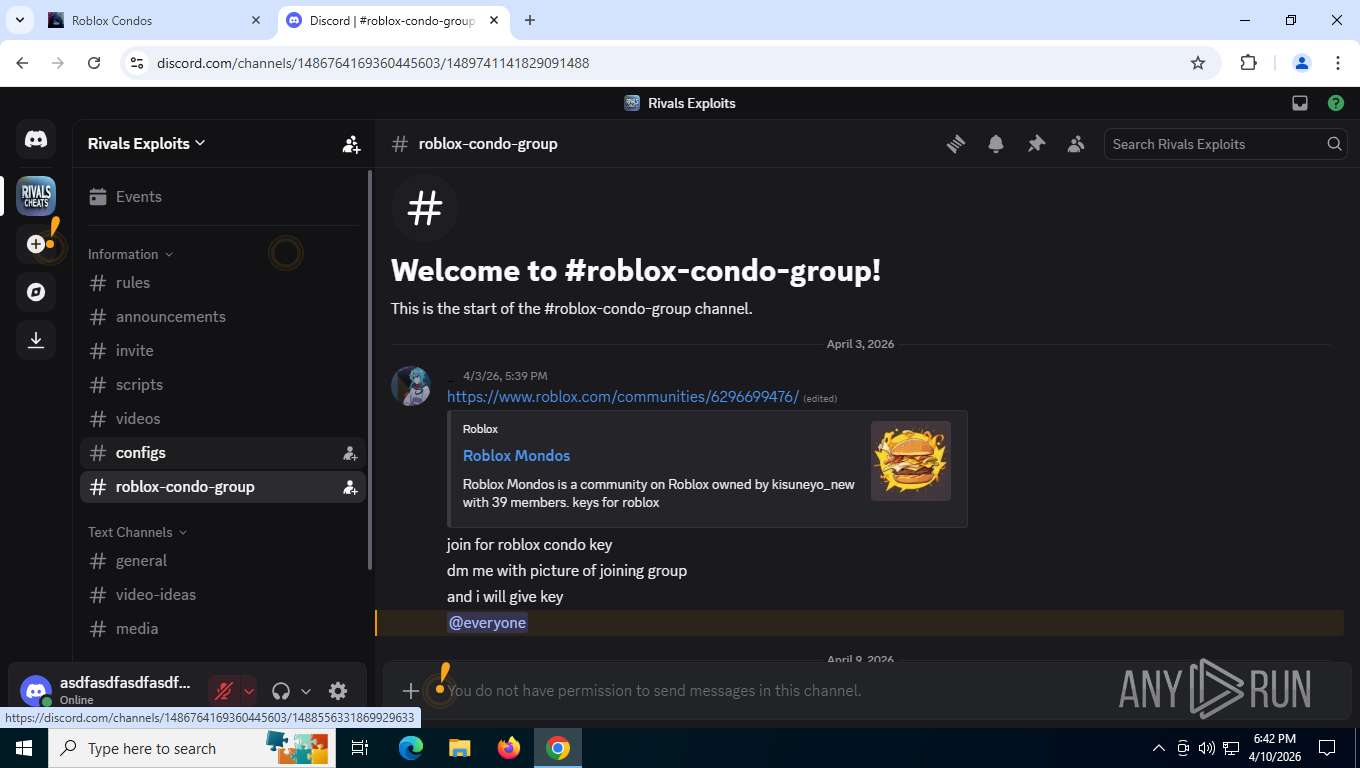
Task: Click the message attachment plus icon
Action: 410,691
